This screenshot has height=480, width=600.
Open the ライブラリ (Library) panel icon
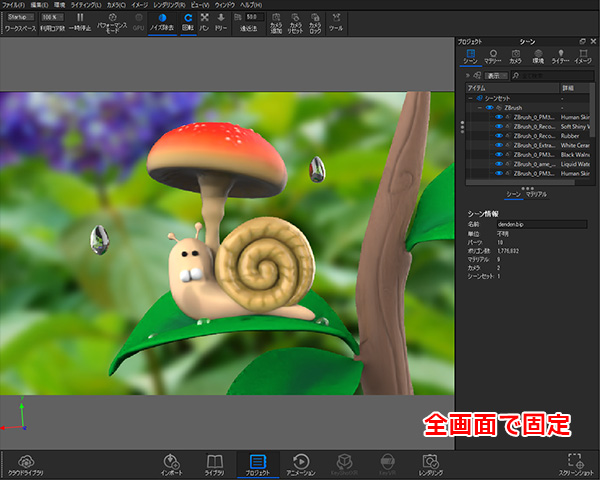215,460
